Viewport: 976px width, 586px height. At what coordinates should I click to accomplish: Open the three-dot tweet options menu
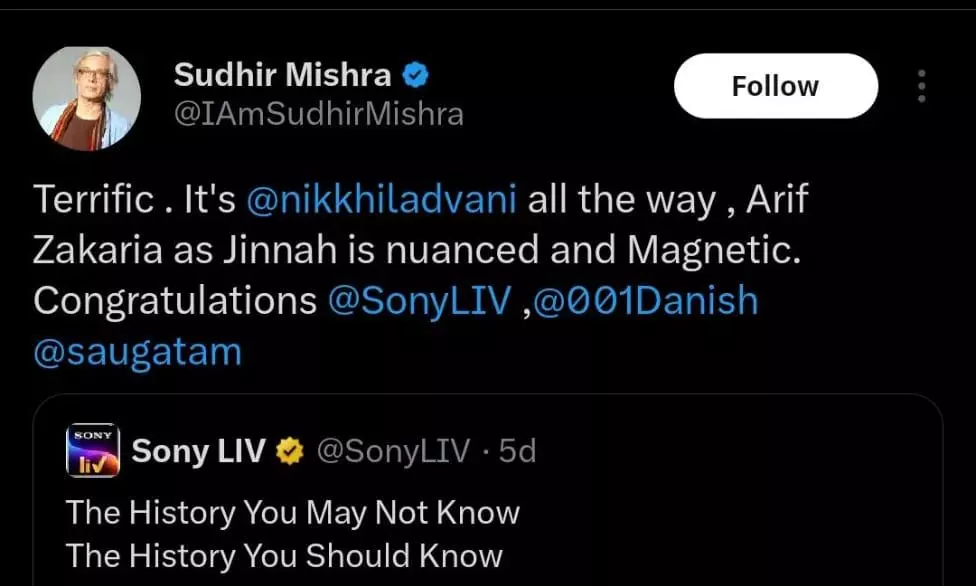pos(920,88)
